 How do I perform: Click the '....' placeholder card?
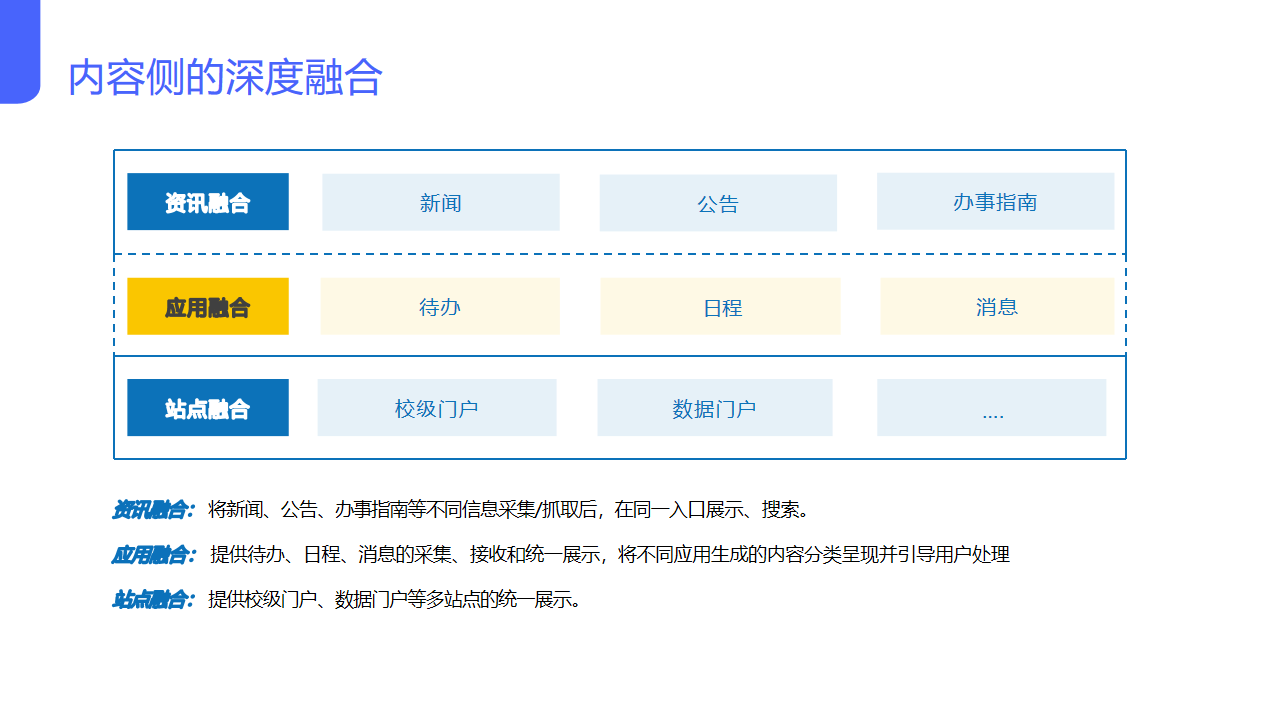[x=991, y=407]
